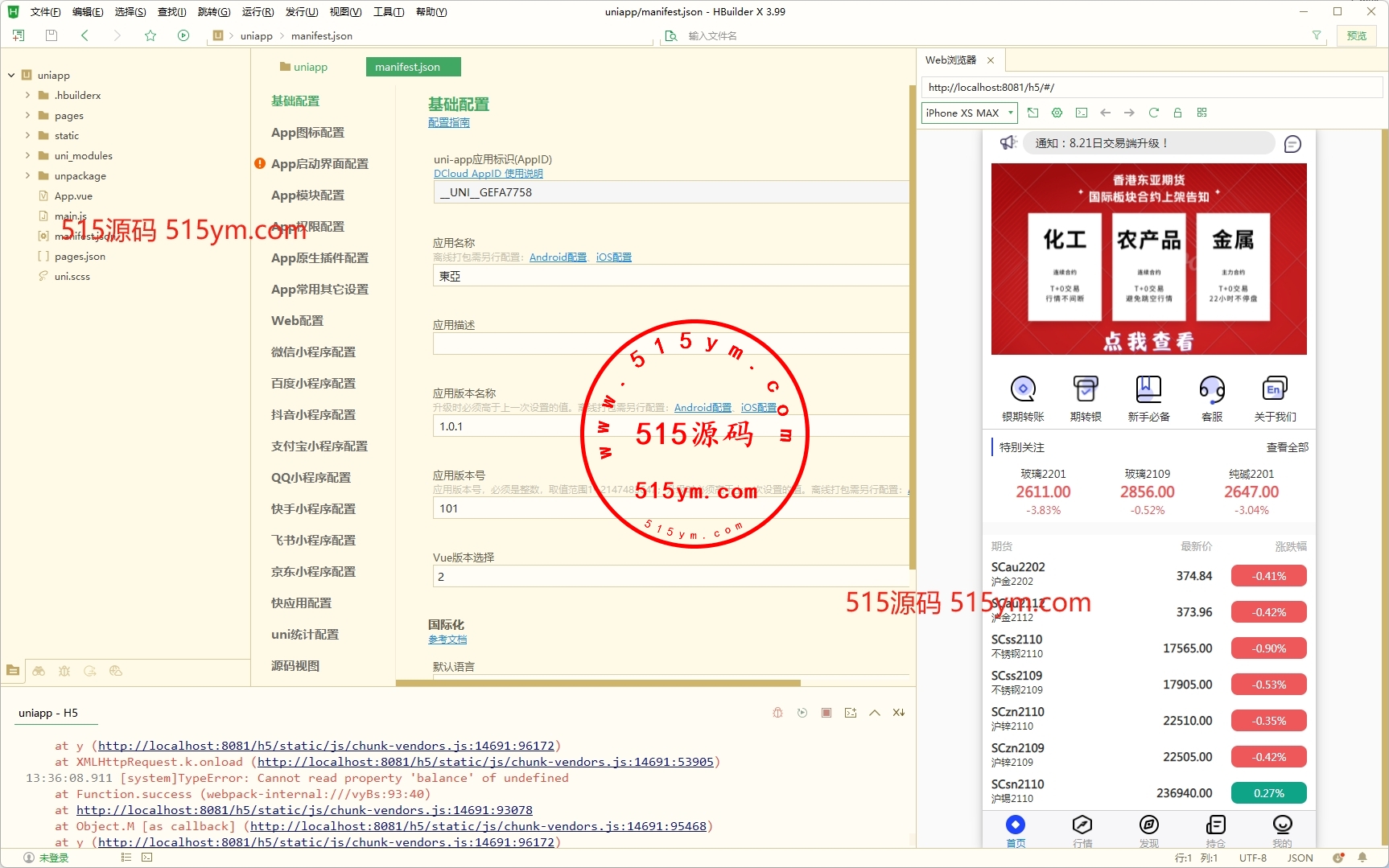The height and width of the screenshot is (868, 1389).
Task: Stop the running uniapp H5 console
Action: click(x=826, y=713)
